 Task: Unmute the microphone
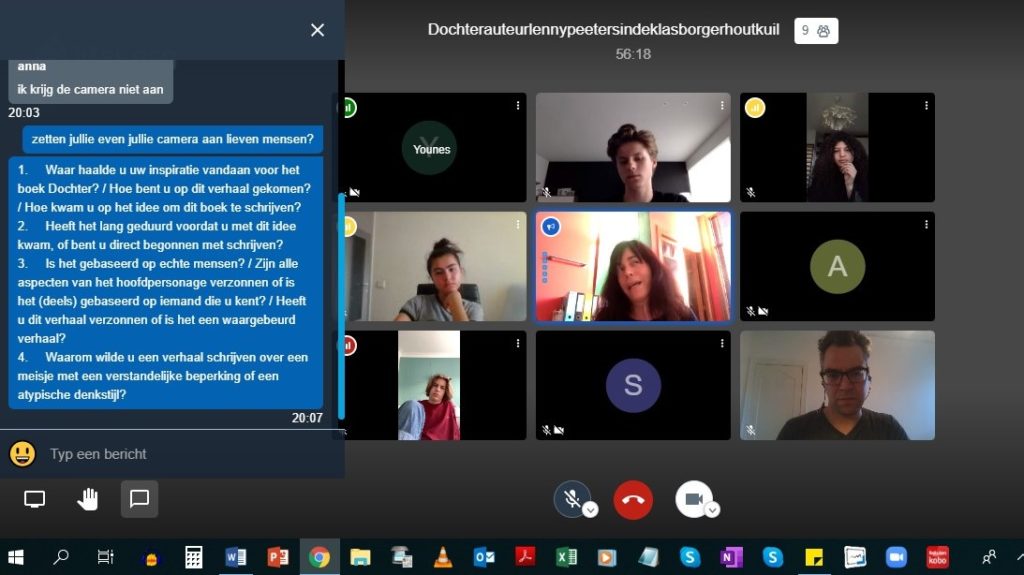570,498
